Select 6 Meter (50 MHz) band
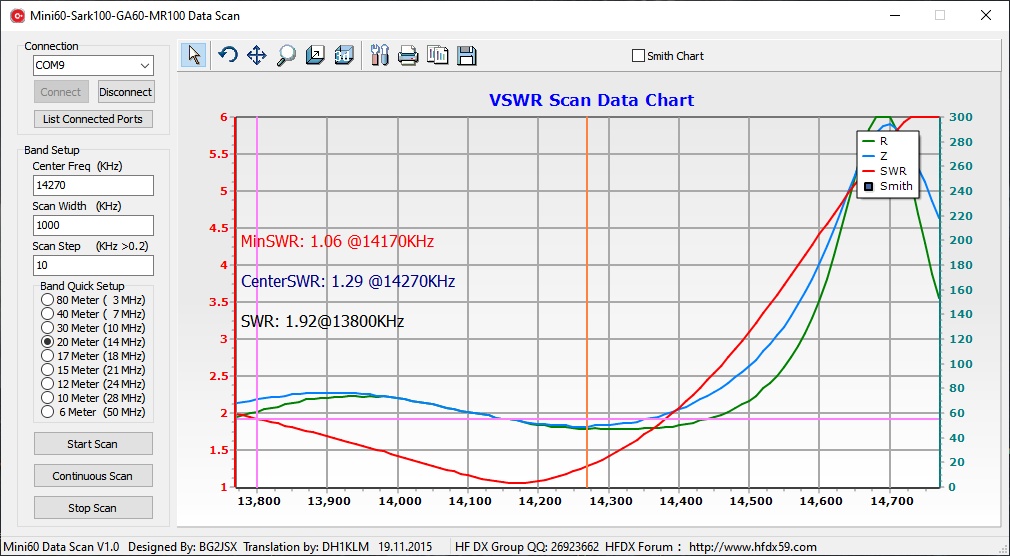This screenshot has width=1010, height=556. point(48,412)
